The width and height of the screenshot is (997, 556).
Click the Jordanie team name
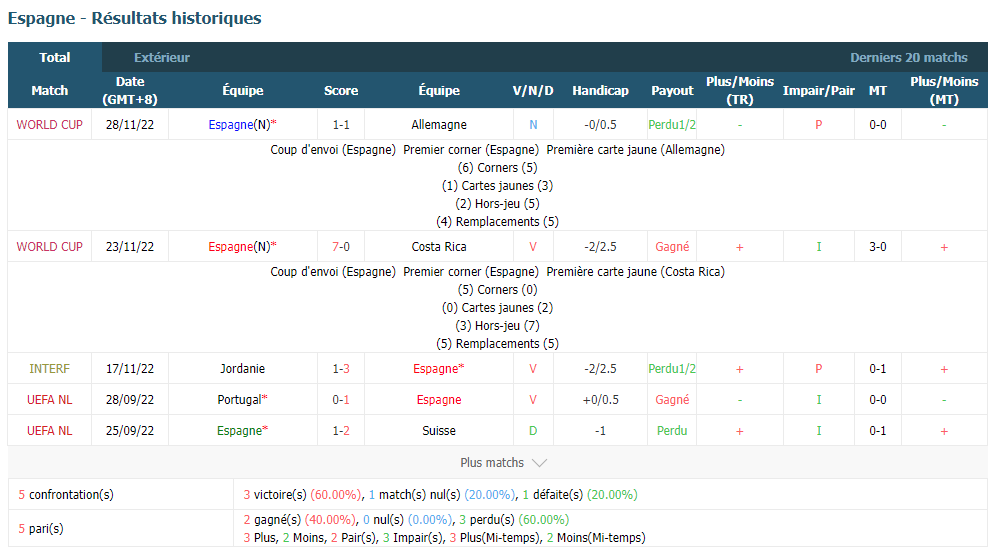pyautogui.click(x=242, y=369)
